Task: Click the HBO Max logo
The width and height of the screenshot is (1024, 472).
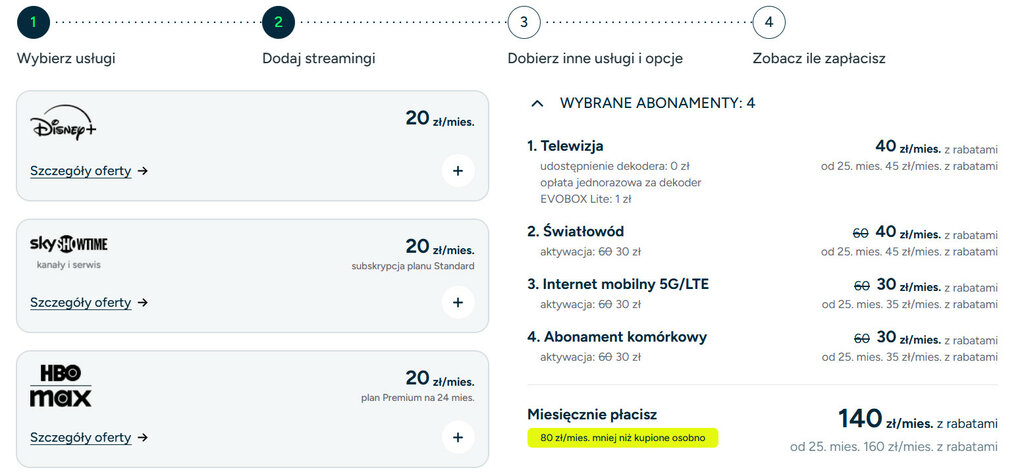Action: (60, 386)
